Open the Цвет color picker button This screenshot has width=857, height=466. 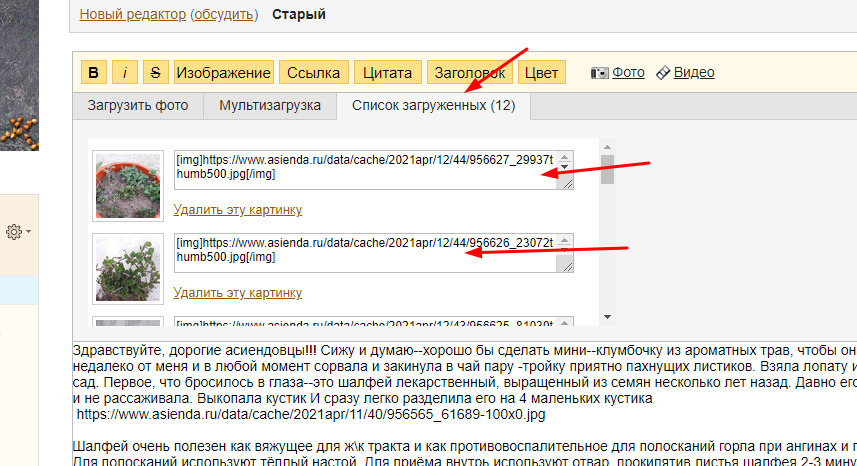(x=542, y=72)
